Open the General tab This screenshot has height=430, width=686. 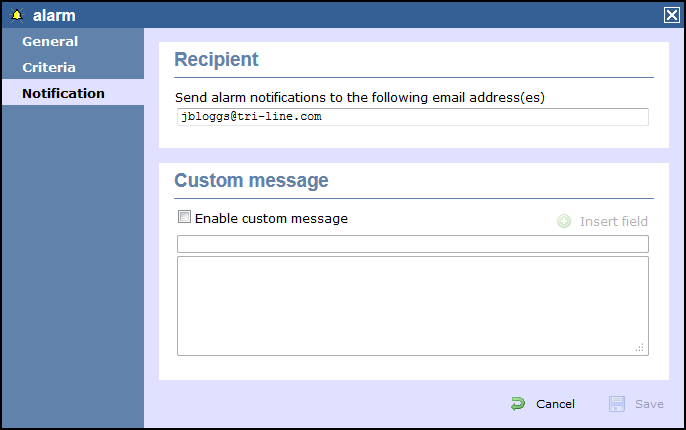pos(50,42)
